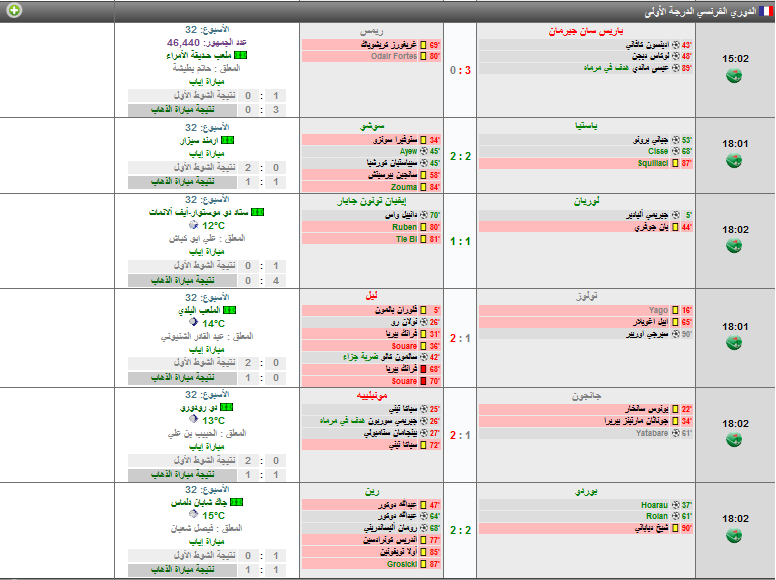Click the weather icon next to 14°C
776x580 pixels.
[x=194, y=323]
